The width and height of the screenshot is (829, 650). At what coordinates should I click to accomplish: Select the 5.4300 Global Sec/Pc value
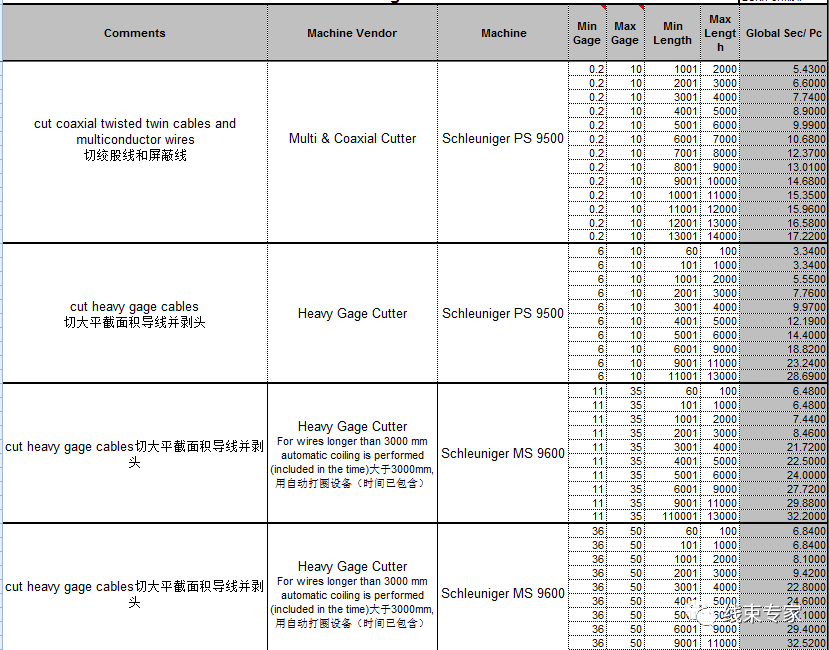(784, 69)
